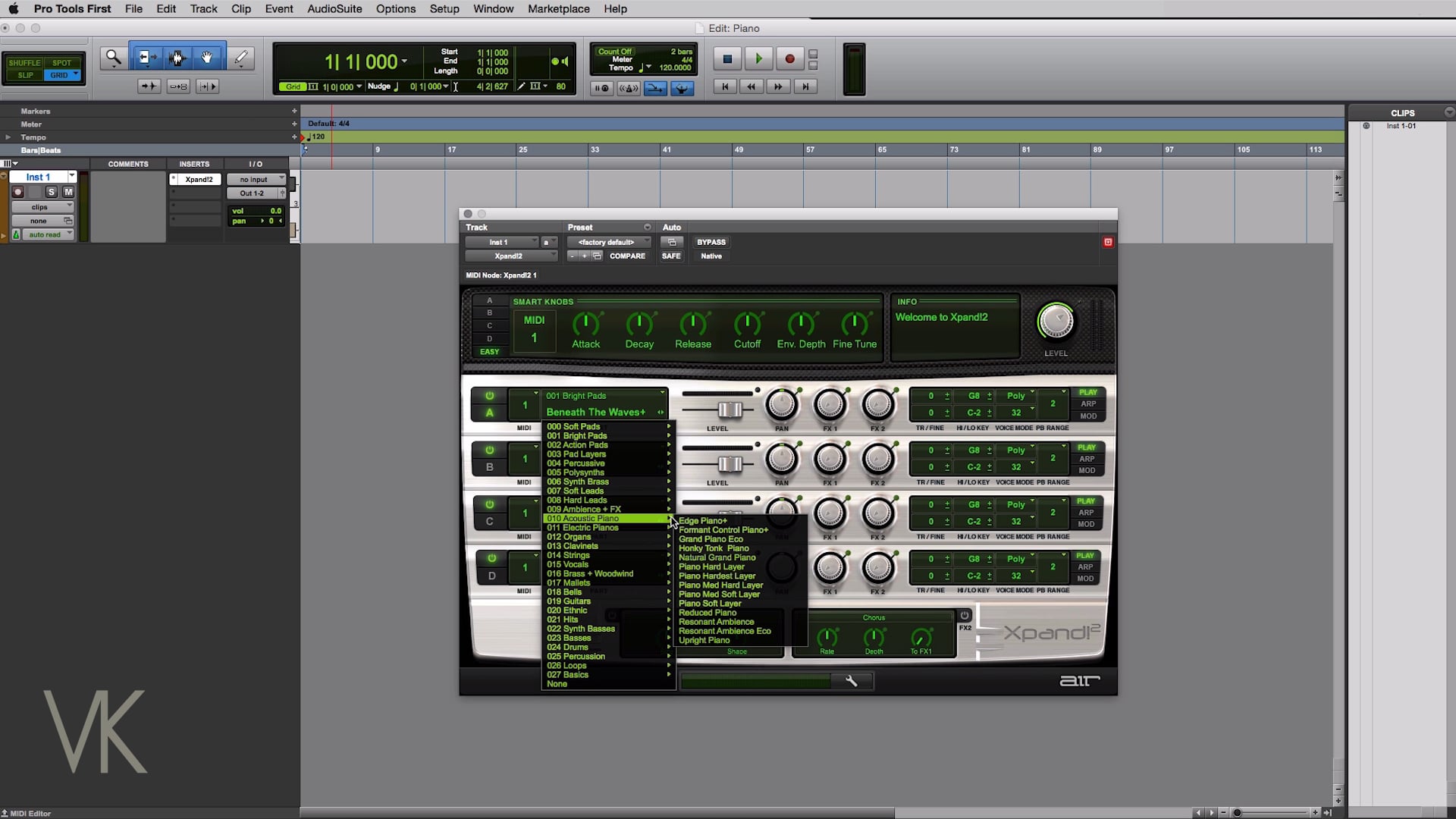Select the Pencil tool
Screen dimensions: 1456x819
(x=240, y=58)
